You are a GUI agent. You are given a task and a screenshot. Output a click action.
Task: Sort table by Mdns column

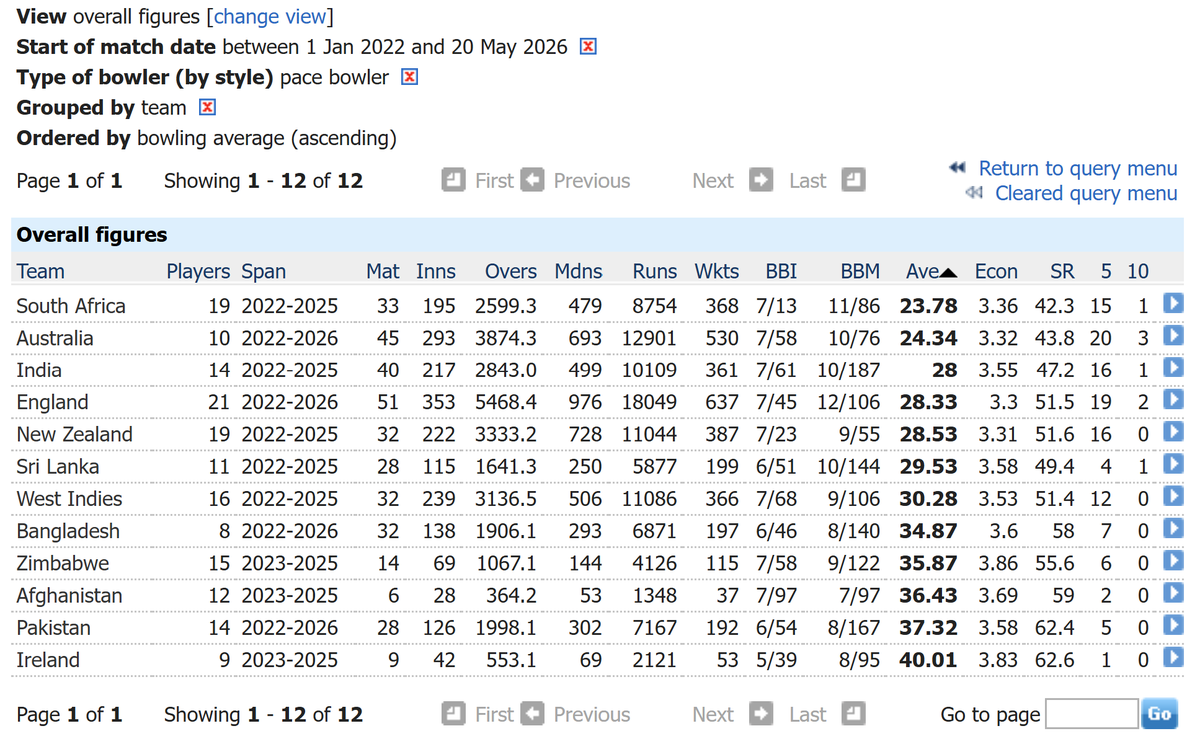578,271
